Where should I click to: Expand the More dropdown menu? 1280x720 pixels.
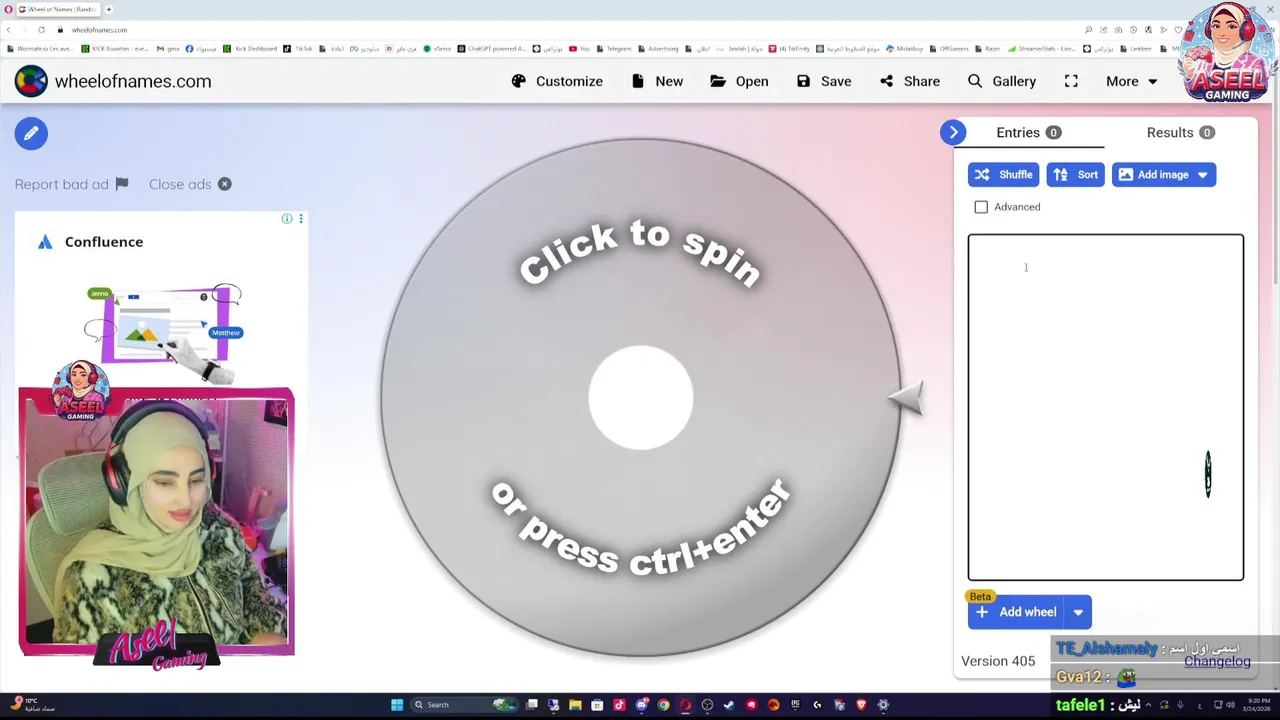click(1131, 81)
